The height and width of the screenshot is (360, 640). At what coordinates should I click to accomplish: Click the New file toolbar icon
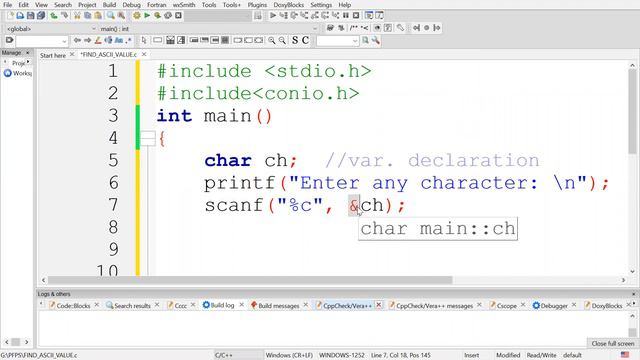click(10, 16)
